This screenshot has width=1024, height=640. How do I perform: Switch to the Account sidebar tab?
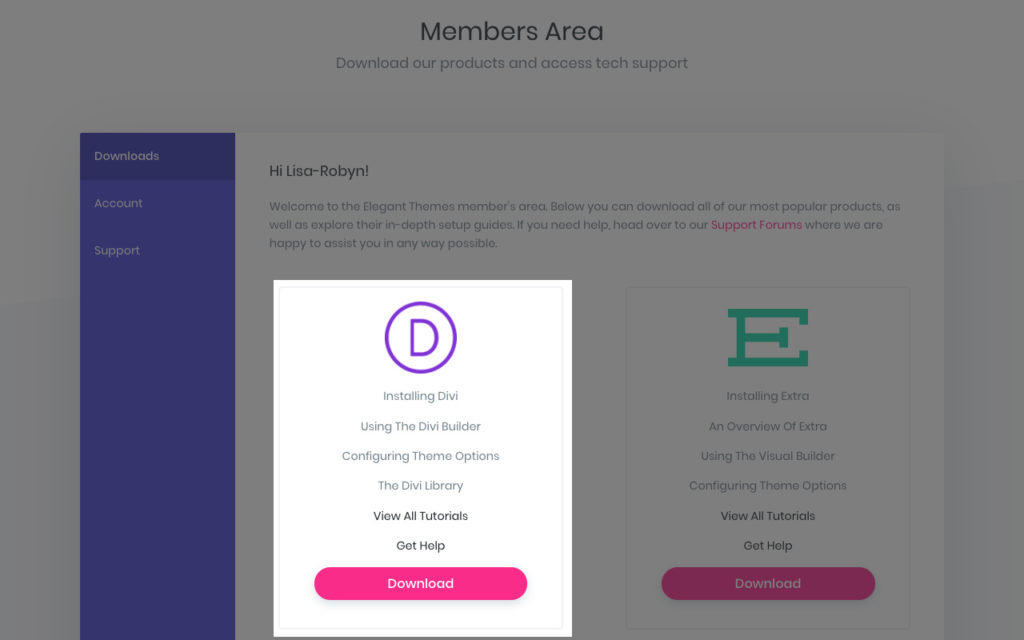(x=157, y=203)
